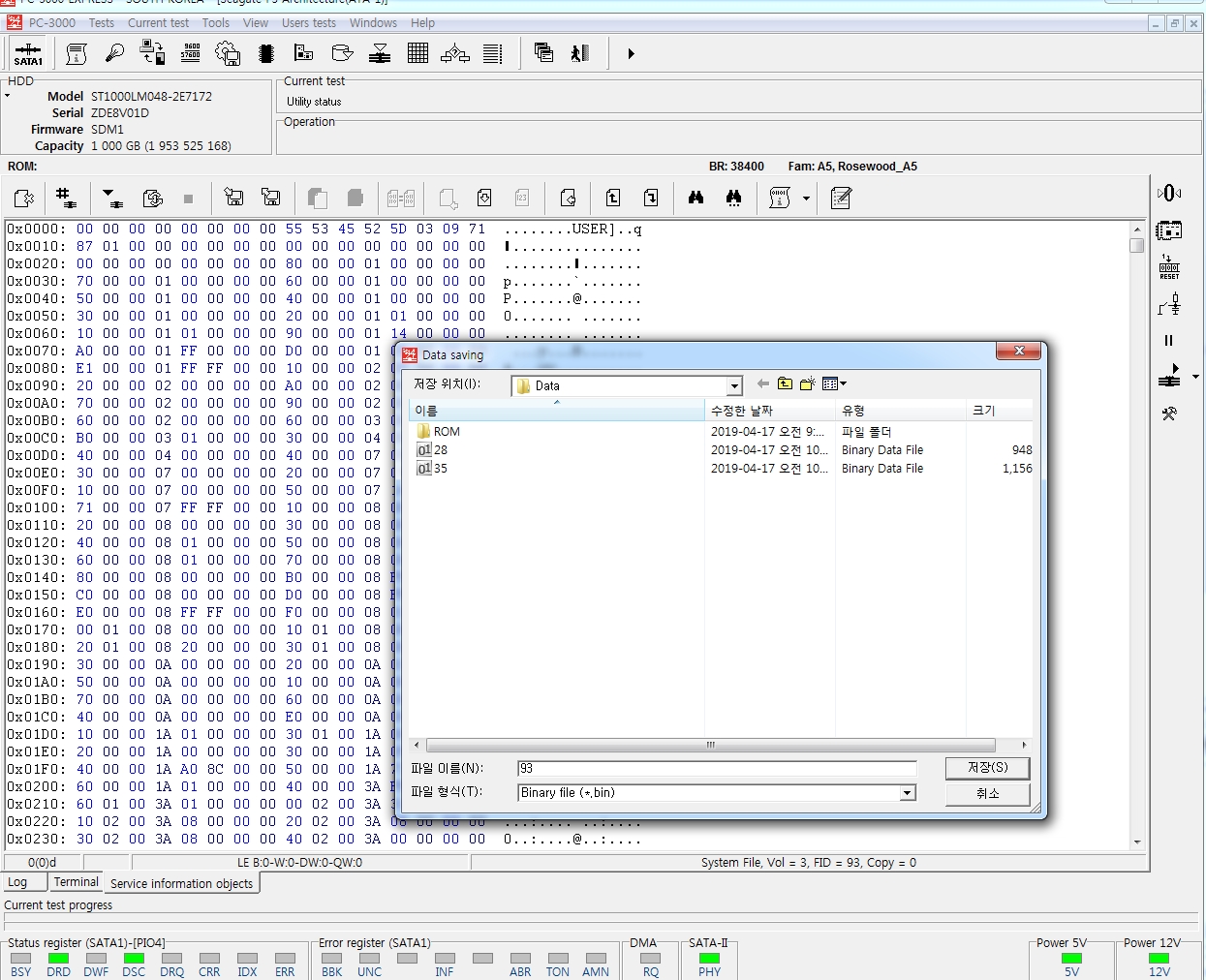Open the view menu dropdown in Data saving dialog
Screen dimensions: 1206x980
[x=834, y=383]
